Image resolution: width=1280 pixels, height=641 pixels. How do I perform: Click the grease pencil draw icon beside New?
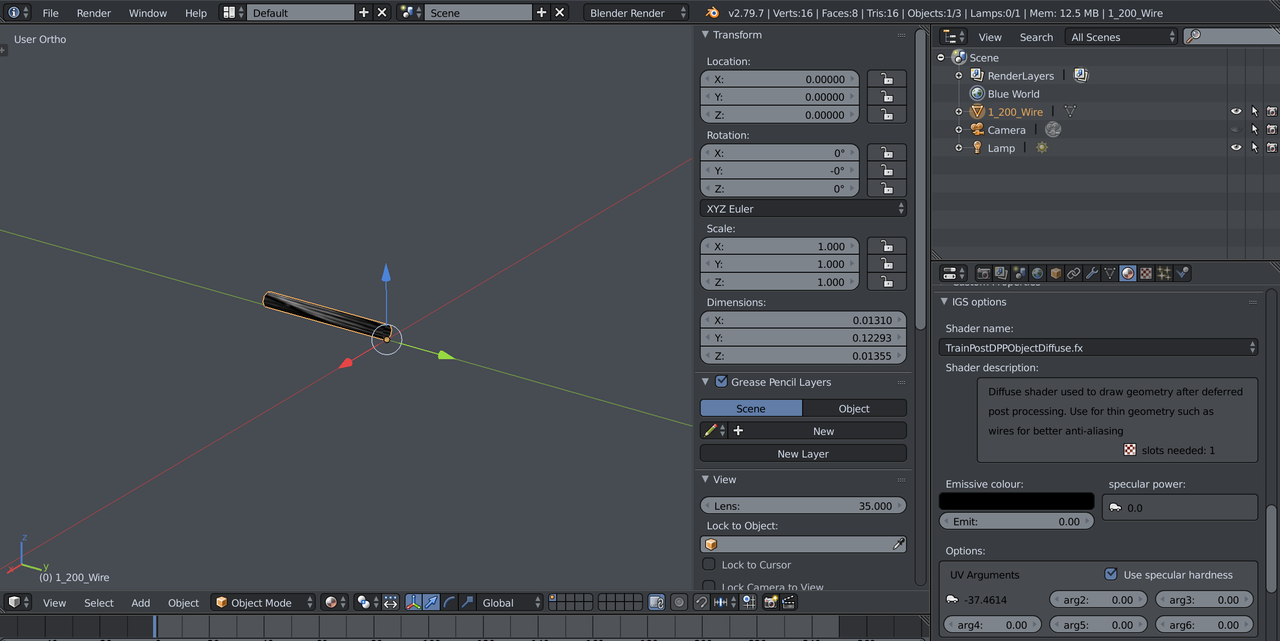(712, 431)
